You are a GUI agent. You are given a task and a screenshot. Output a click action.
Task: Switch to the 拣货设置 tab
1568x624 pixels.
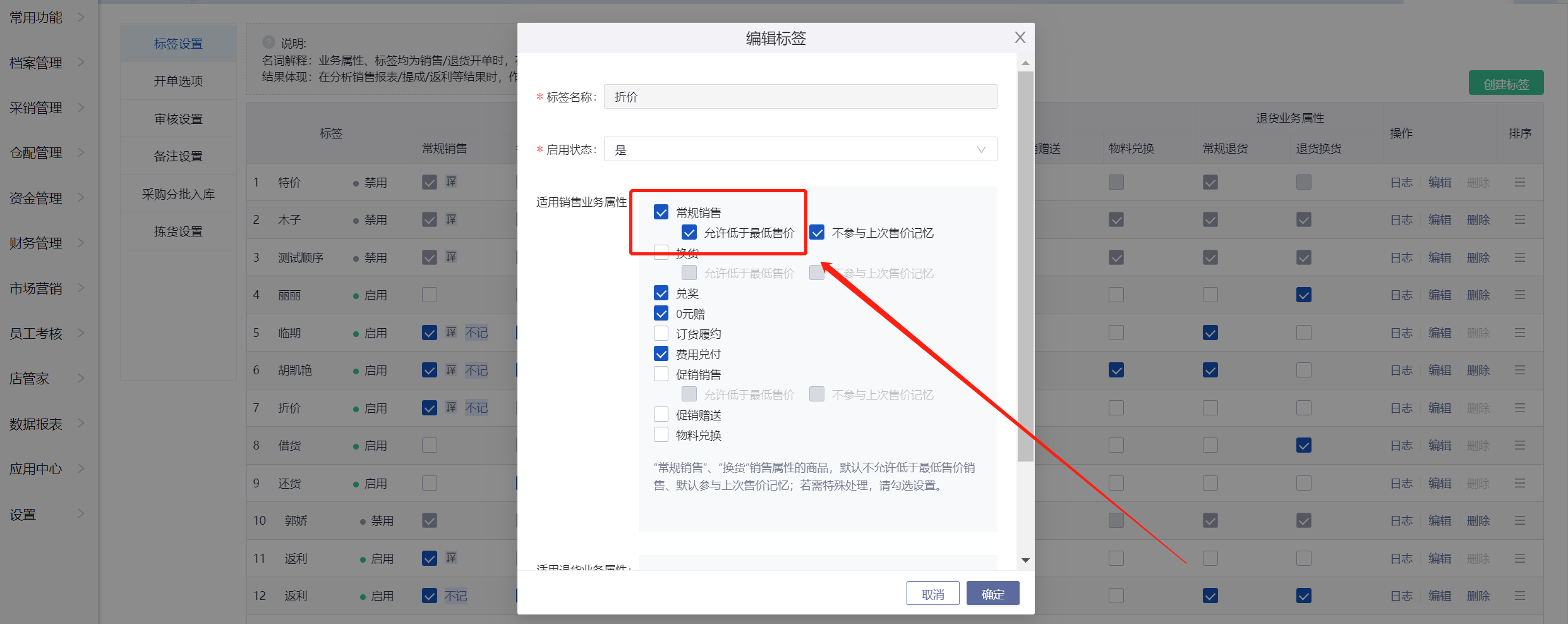pos(178,231)
